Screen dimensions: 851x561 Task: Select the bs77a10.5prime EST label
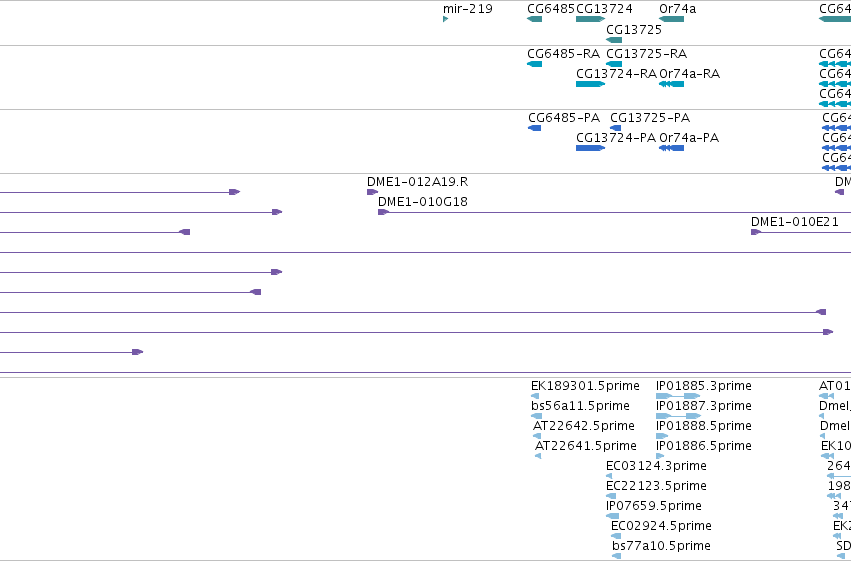[x=661, y=546]
